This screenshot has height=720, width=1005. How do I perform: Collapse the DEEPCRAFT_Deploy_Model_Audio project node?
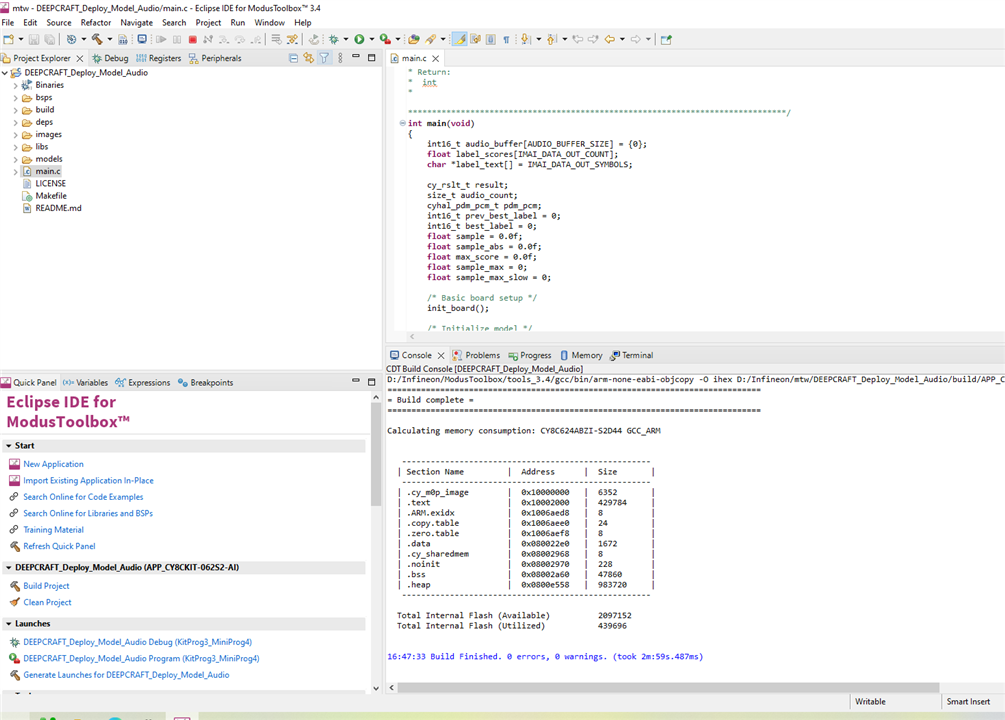pos(5,72)
